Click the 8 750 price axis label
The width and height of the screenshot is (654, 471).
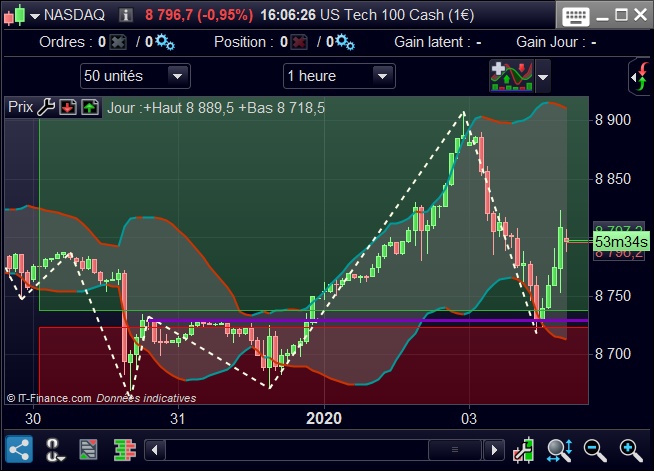[x=613, y=296]
